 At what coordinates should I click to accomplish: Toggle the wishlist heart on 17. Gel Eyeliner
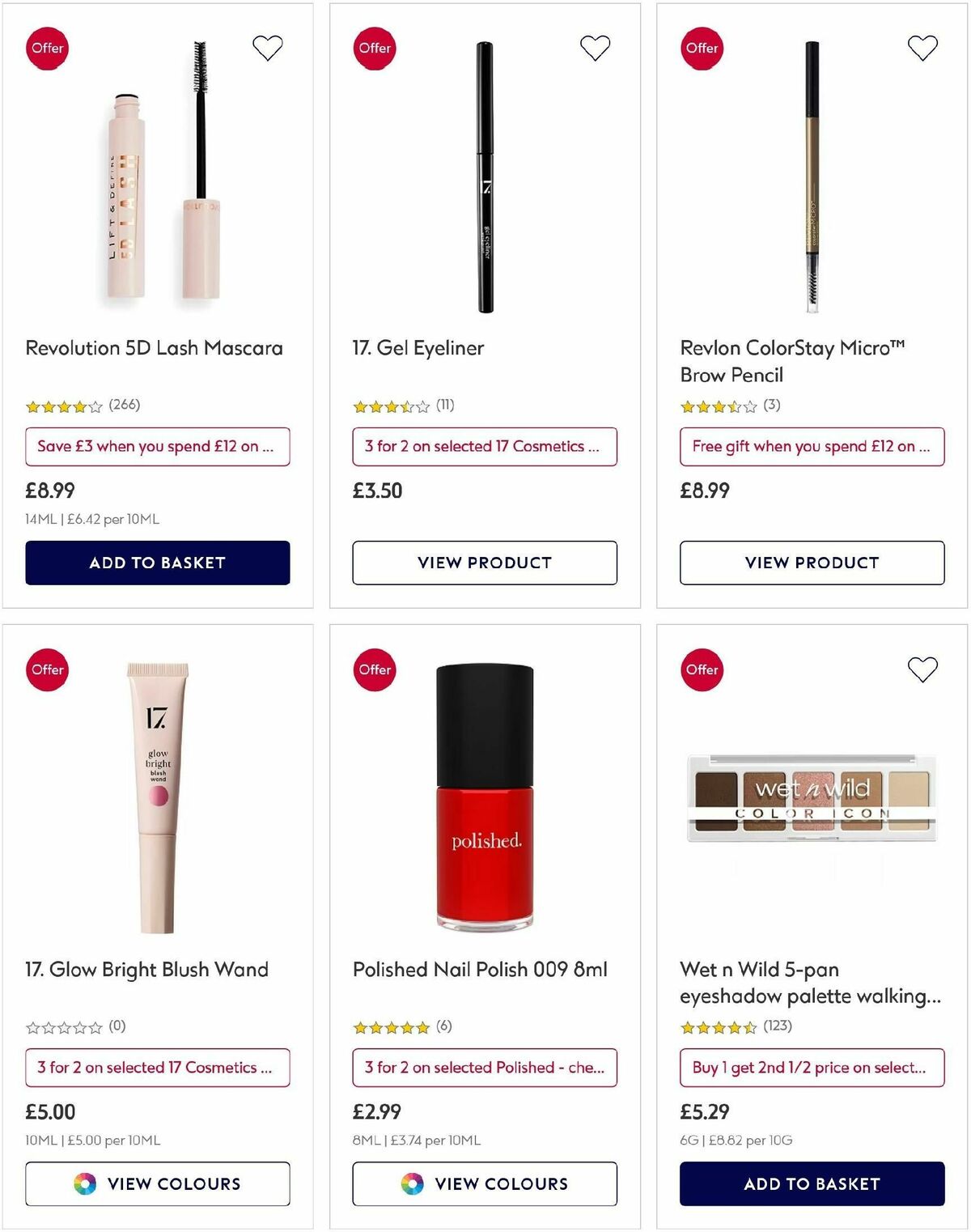595,47
